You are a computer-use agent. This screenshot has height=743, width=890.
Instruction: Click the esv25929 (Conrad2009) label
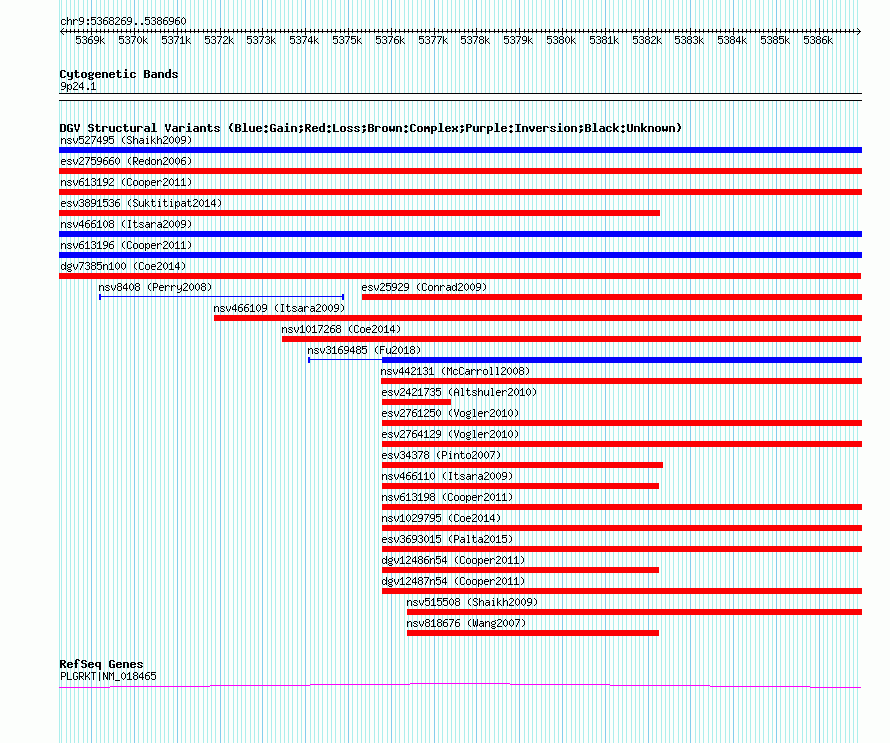[x=425, y=287]
